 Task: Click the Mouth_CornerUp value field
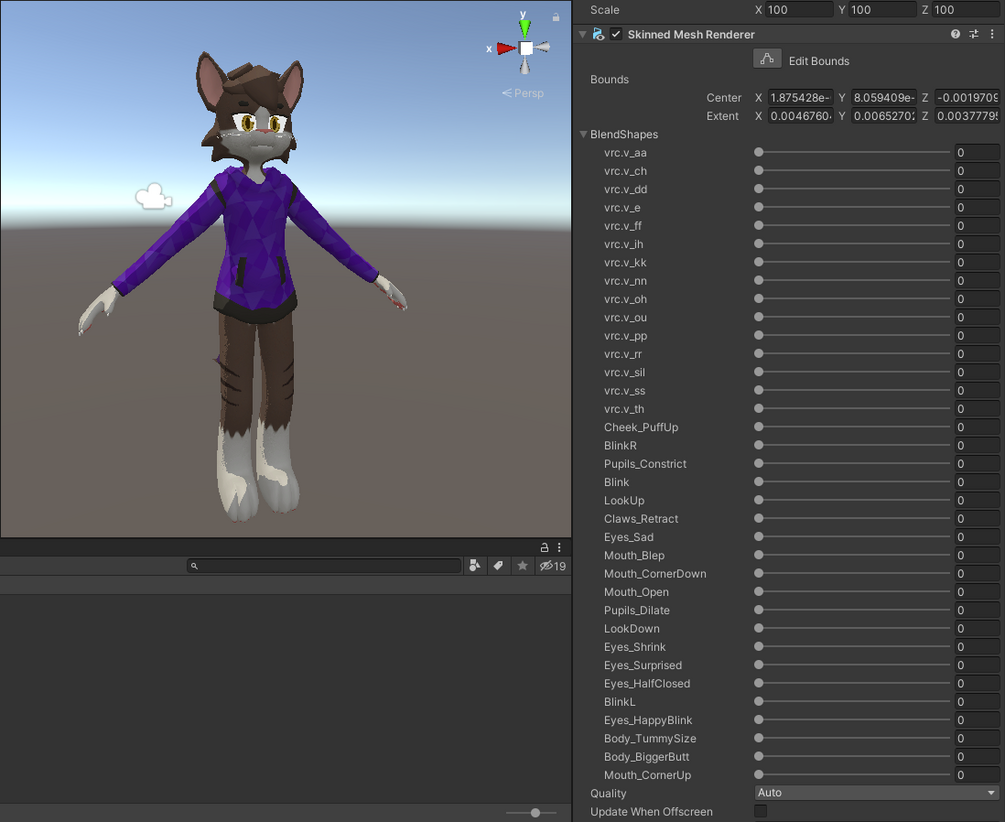point(977,775)
